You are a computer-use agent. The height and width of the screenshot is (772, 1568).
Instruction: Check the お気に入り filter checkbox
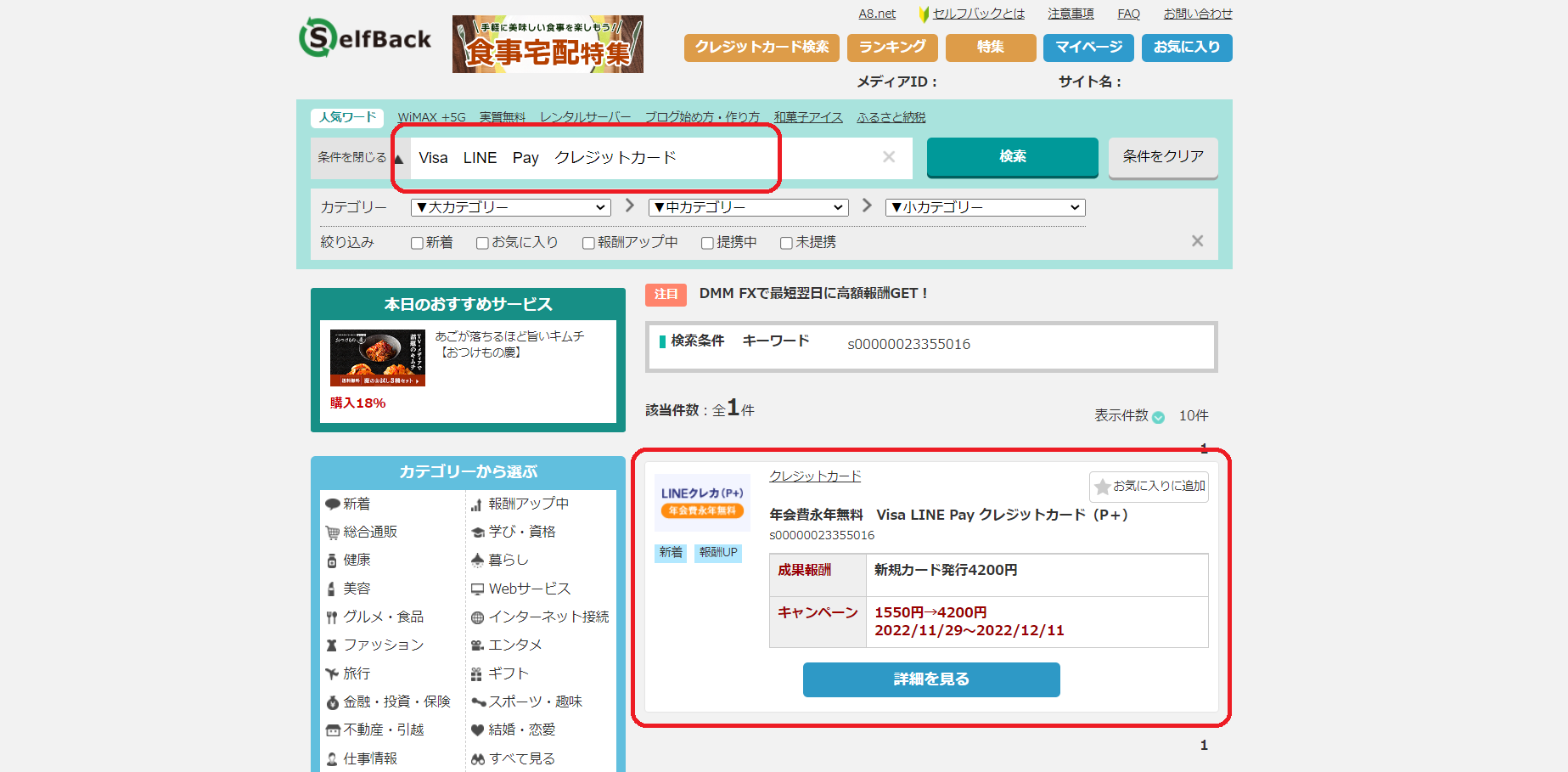tap(482, 243)
